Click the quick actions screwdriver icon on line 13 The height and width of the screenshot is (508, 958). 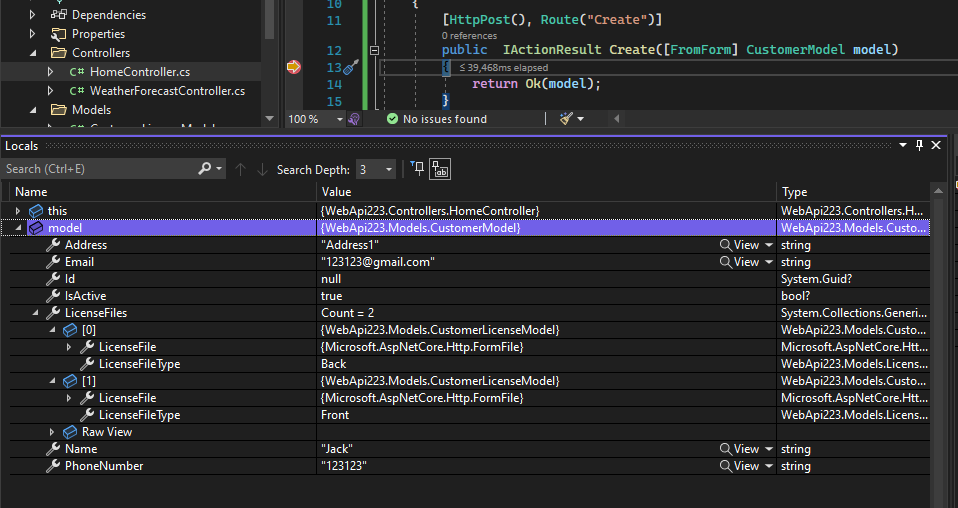pos(351,67)
